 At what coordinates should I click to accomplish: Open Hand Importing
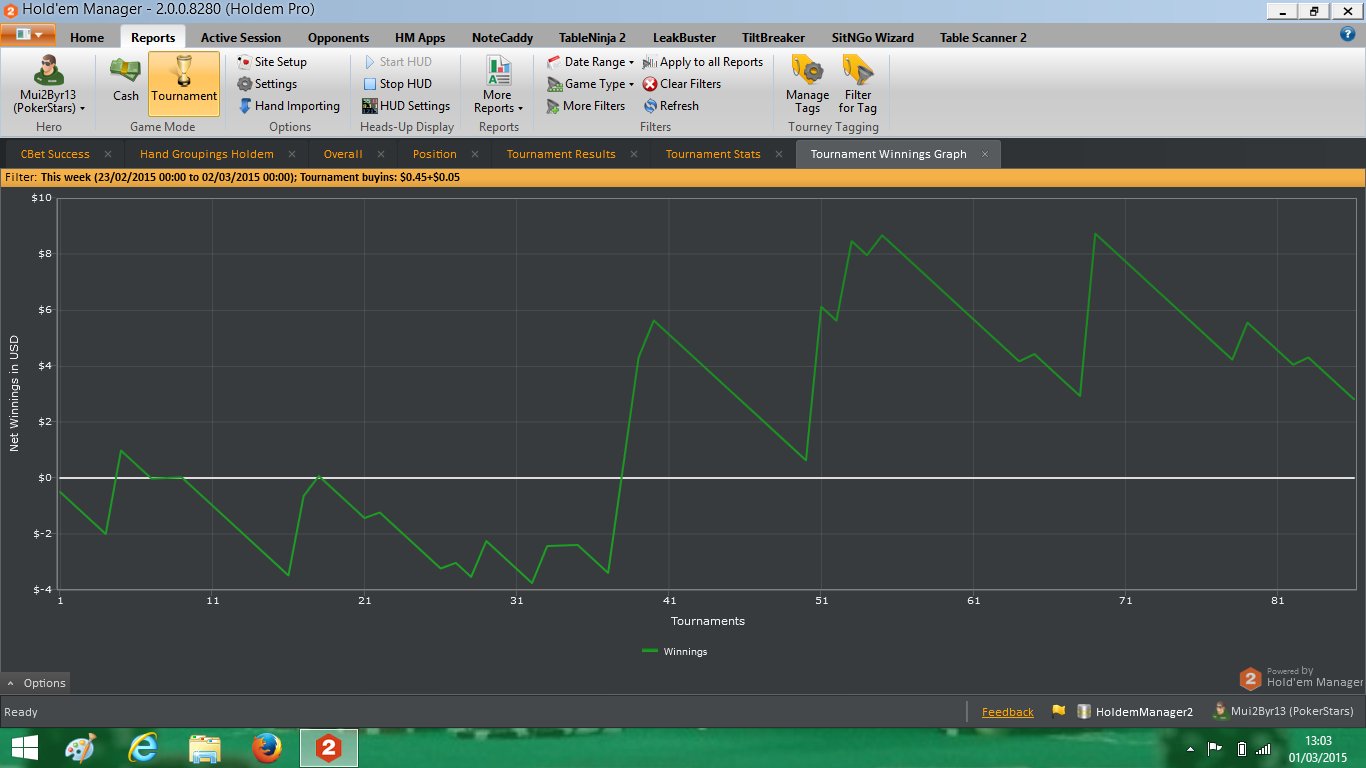click(289, 106)
